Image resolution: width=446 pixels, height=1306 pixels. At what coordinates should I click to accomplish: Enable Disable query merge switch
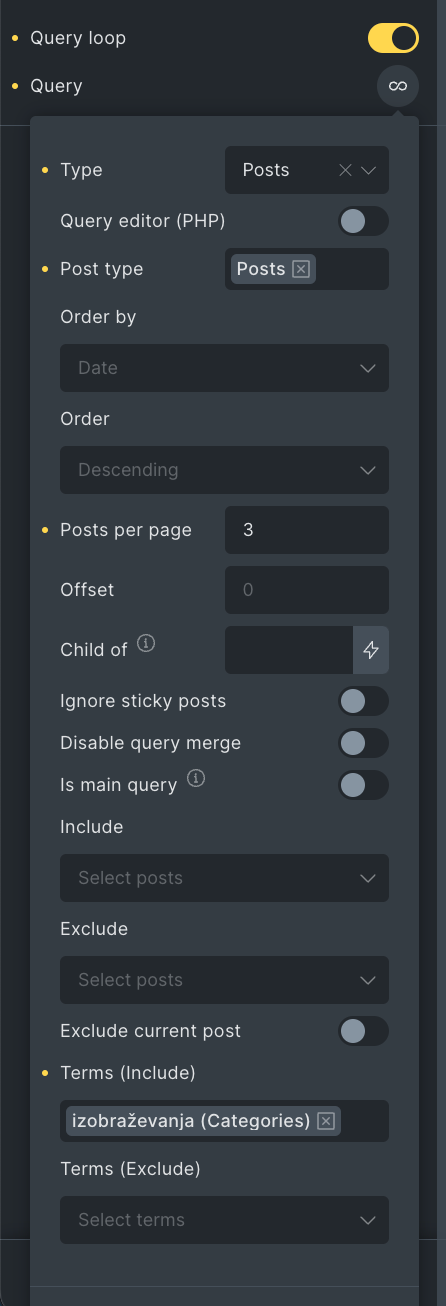(x=363, y=743)
